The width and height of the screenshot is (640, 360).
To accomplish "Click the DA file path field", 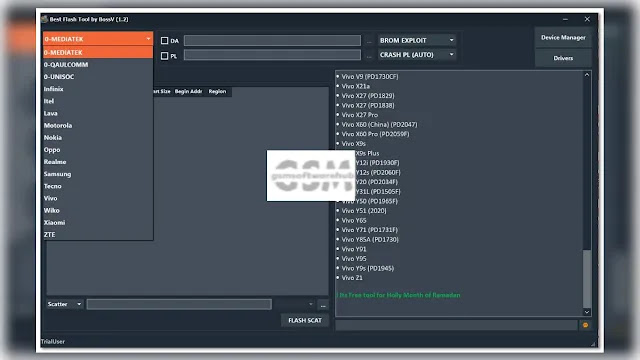I will coord(272,40).
